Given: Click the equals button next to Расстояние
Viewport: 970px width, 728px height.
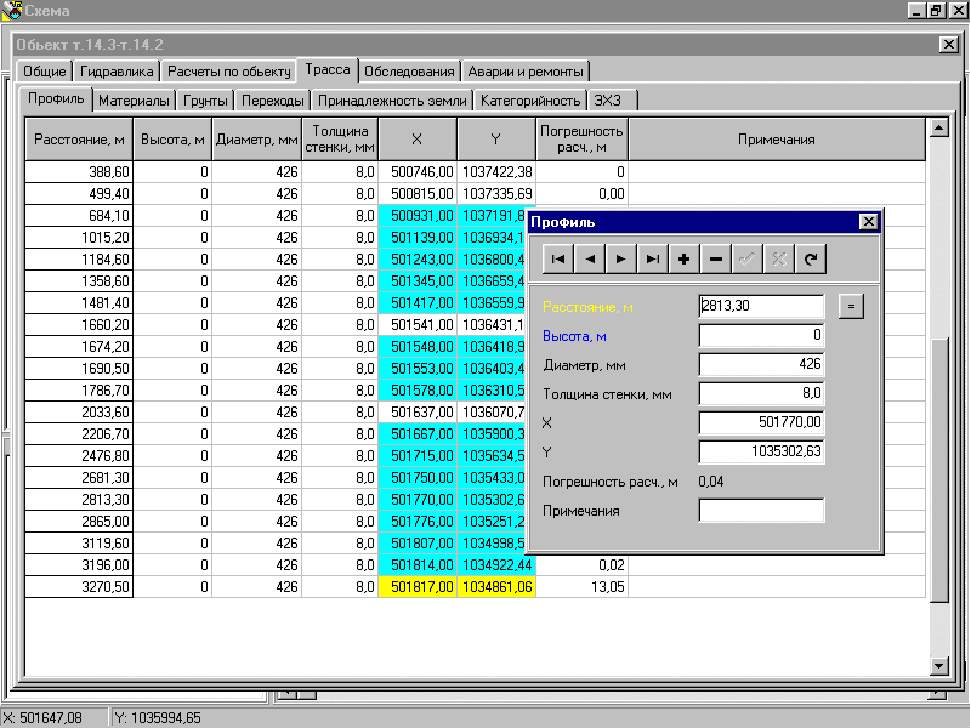Looking at the screenshot, I should [x=851, y=306].
